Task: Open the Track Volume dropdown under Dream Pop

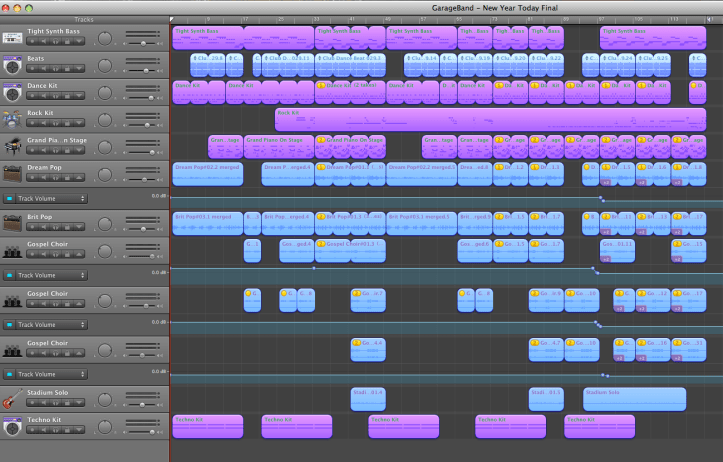Action: (x=50, y=199)
